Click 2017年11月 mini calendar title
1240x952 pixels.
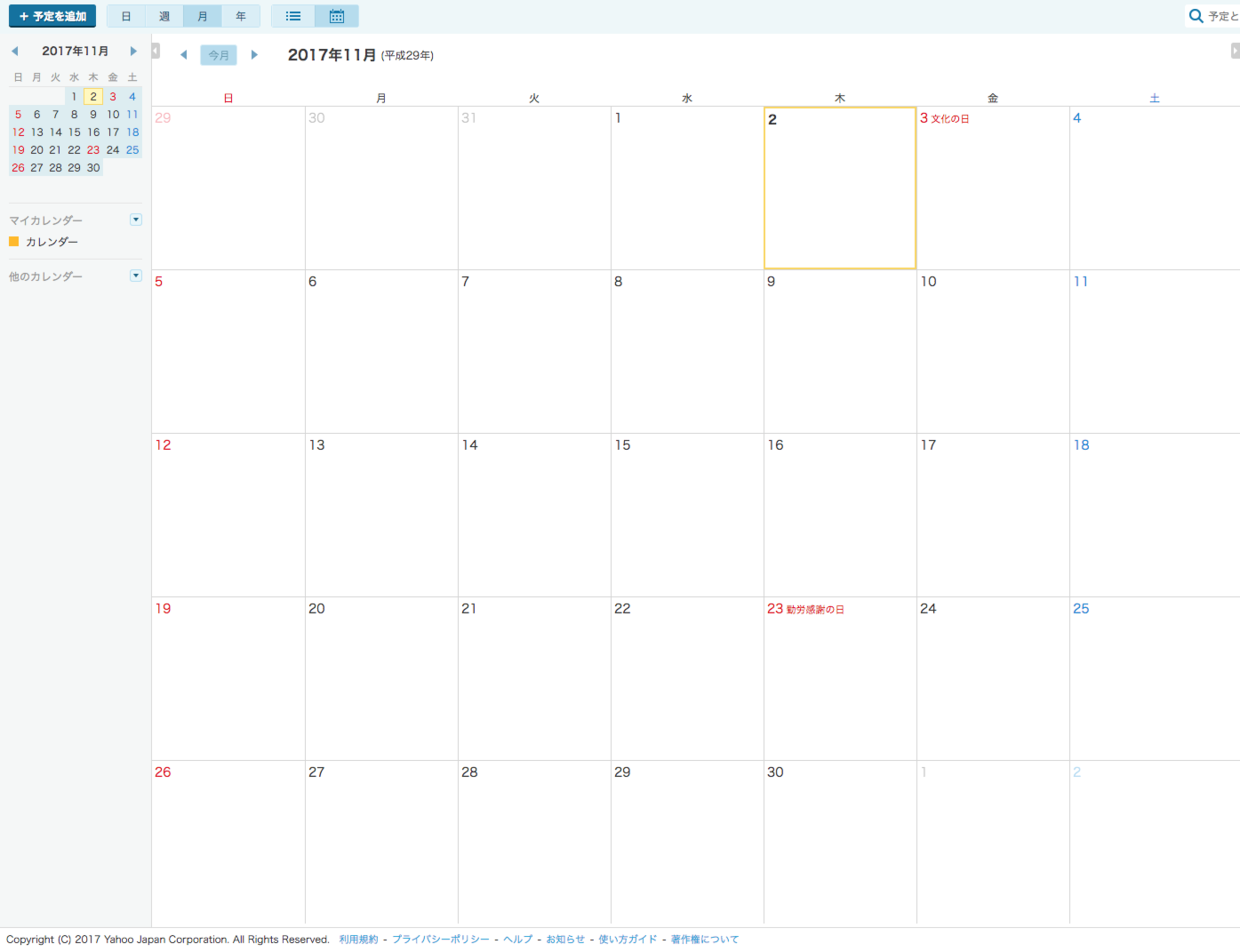click(75, 51)
